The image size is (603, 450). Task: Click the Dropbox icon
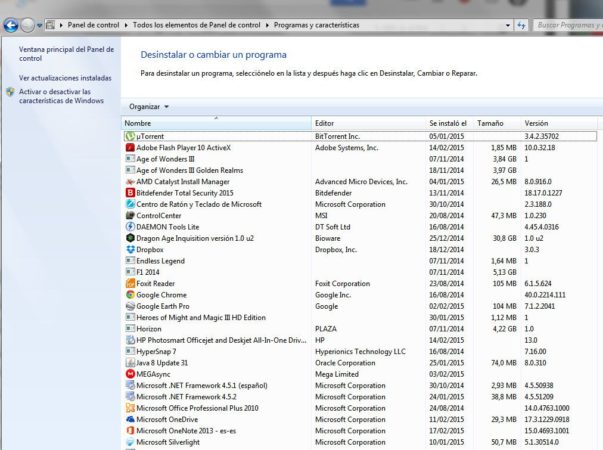click(x=130, y=250)
